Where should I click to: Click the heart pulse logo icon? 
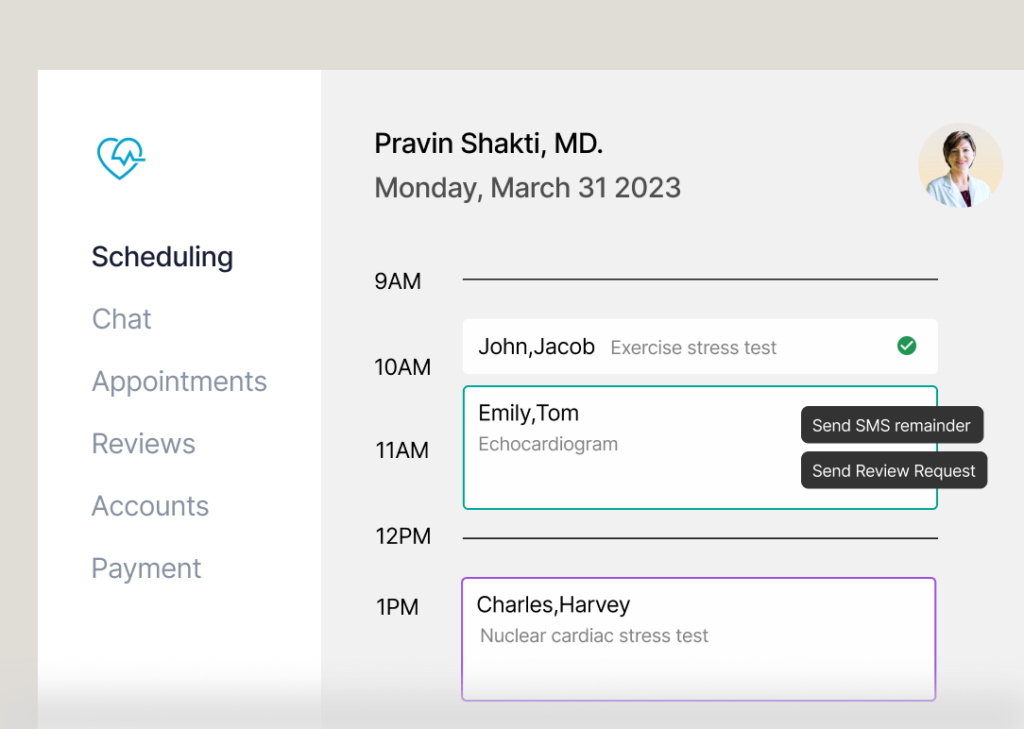[121, 158]
